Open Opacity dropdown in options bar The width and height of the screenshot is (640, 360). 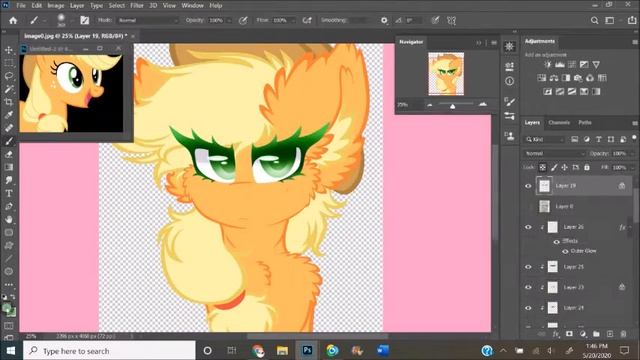coord(229,20)
